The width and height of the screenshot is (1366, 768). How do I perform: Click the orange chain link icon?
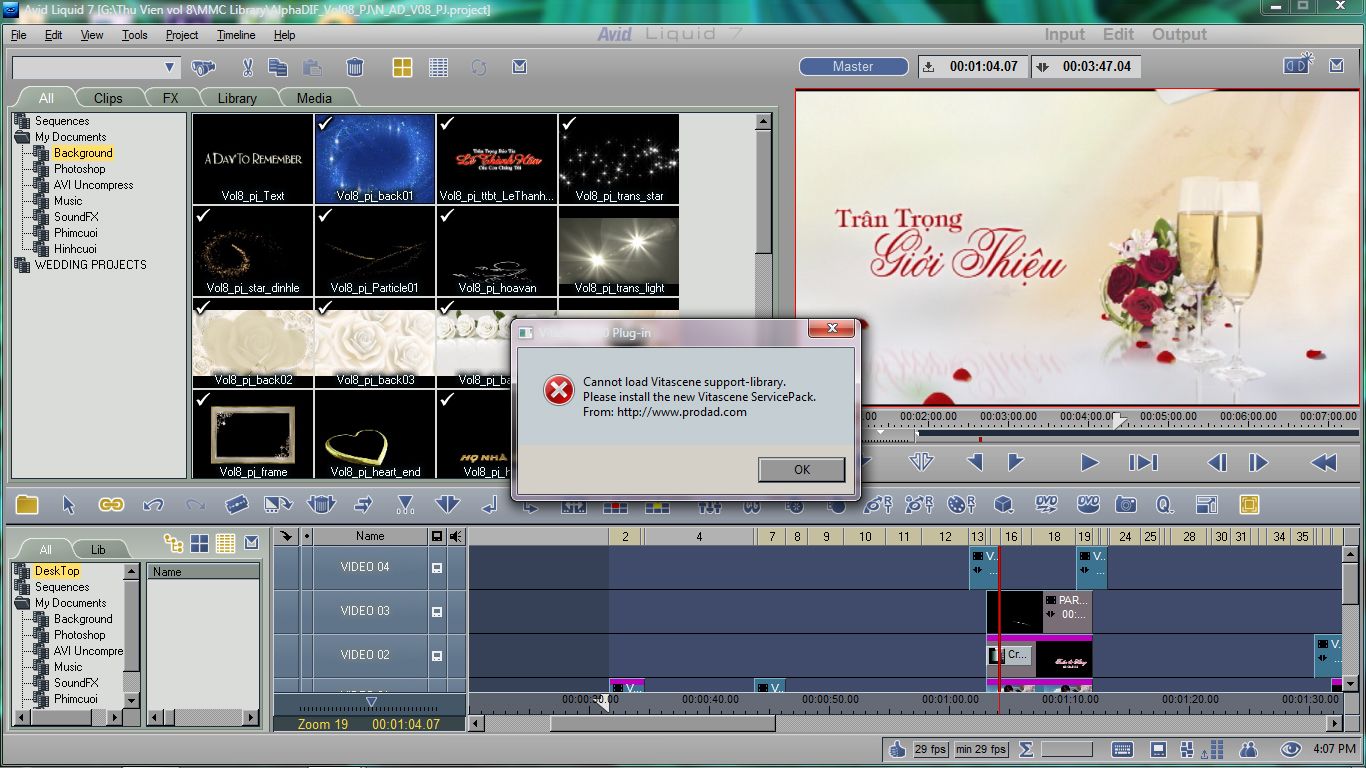pos(110,505)
